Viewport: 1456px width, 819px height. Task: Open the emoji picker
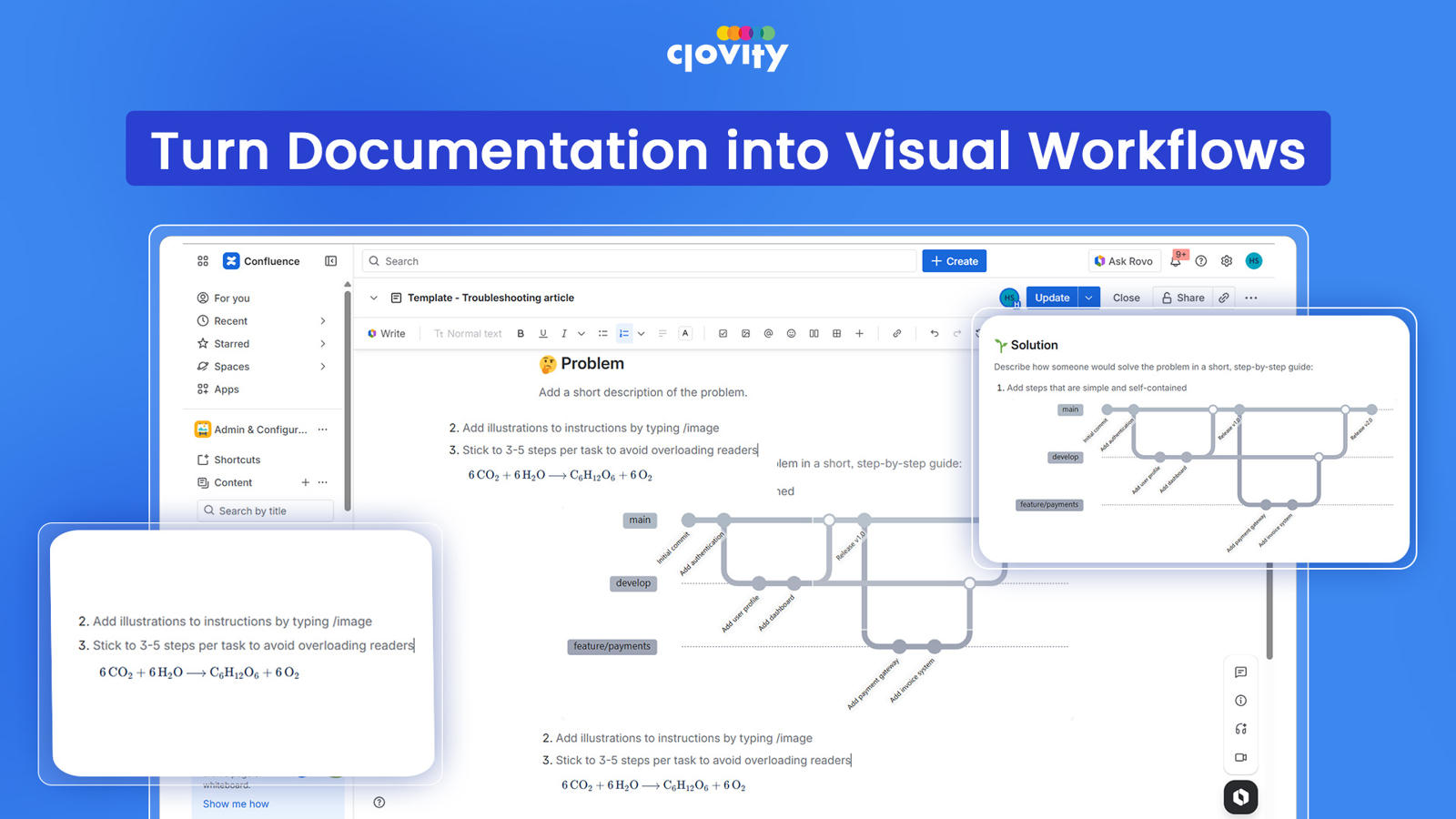click(x=791, y=334)
